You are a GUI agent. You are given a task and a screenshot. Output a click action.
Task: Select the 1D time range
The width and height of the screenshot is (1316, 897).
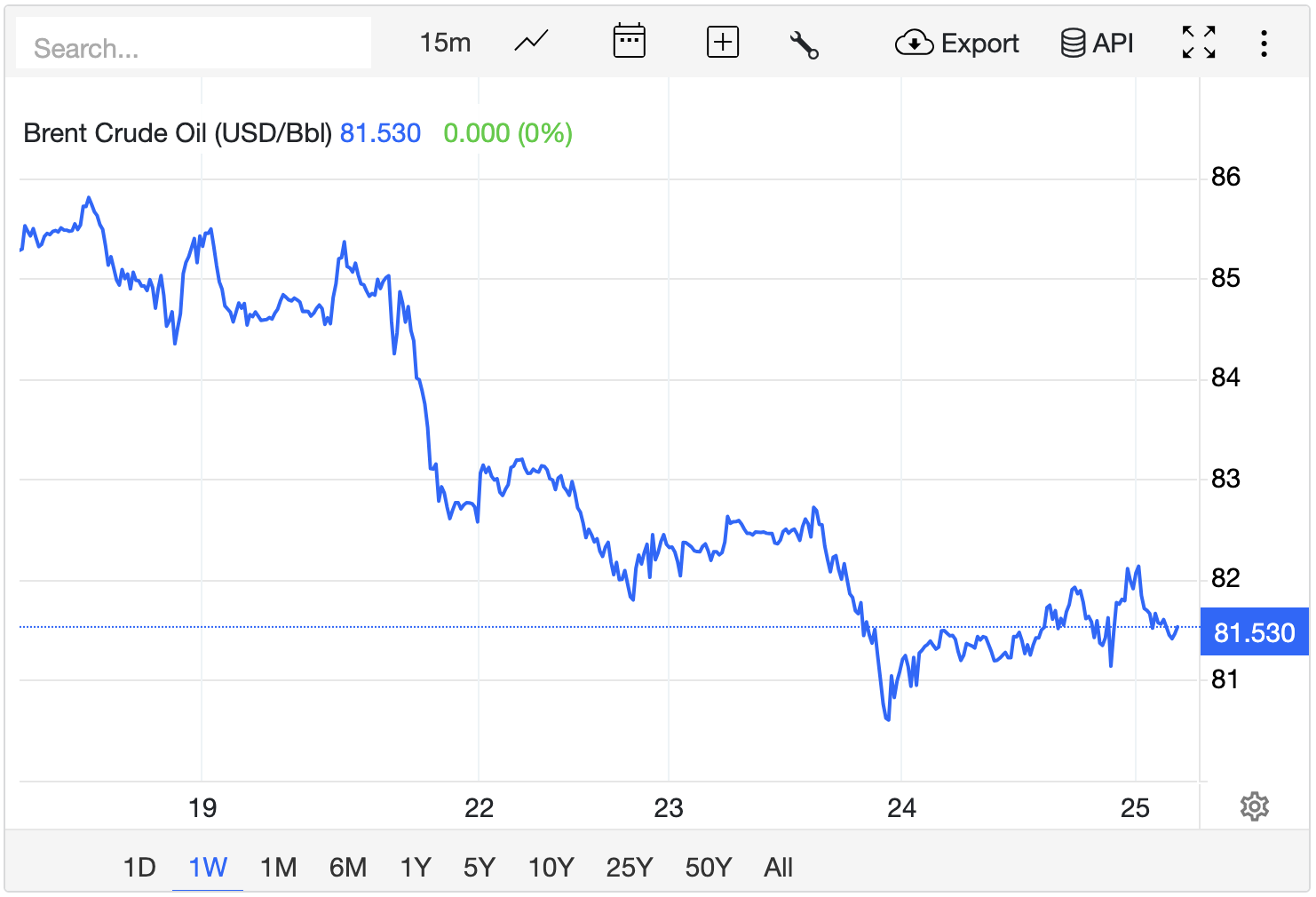tap(139, 867)
